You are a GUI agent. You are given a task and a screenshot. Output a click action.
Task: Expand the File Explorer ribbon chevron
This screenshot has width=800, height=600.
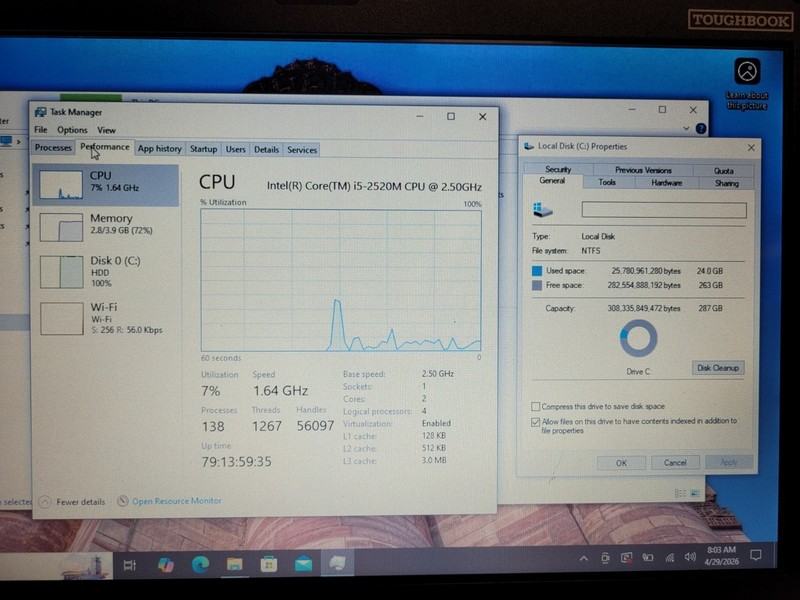pyautogui.click(x=686, y=129)
